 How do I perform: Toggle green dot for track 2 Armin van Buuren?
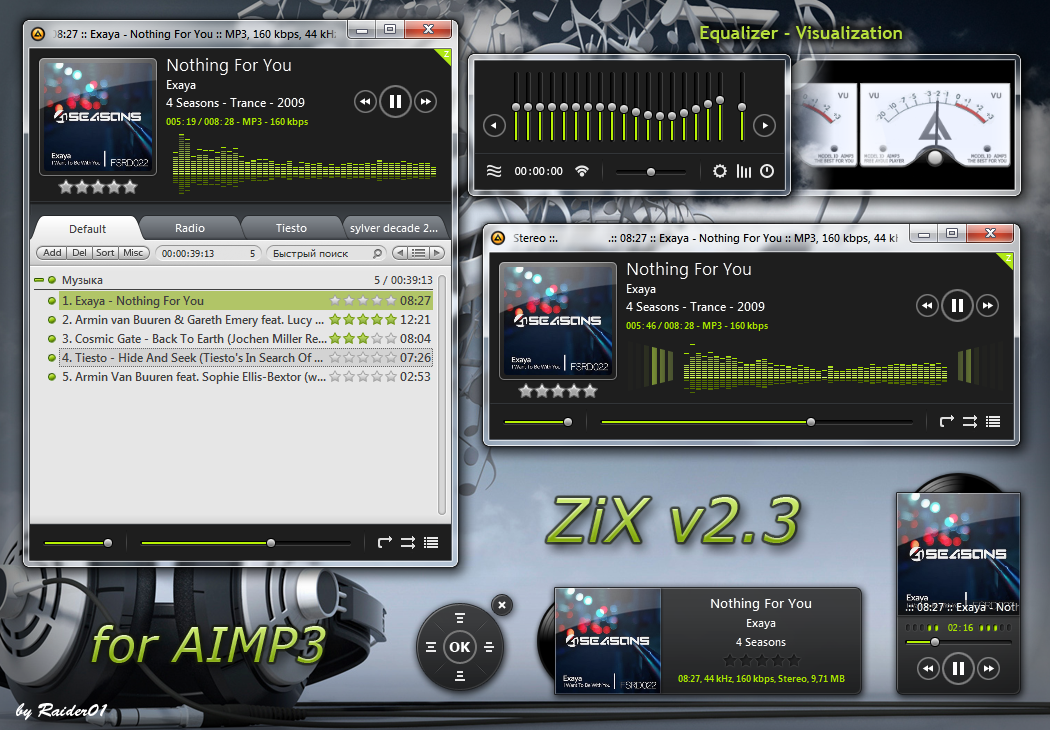[x=52, y=320]
